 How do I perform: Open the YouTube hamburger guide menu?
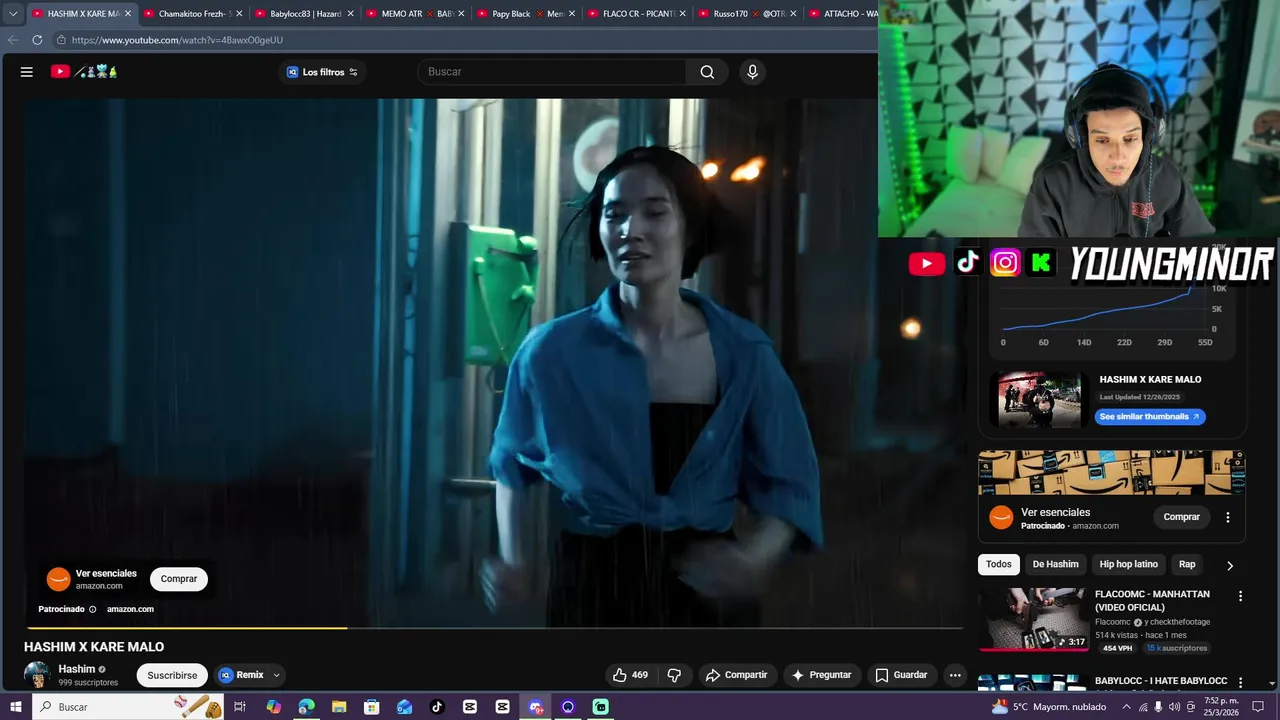pos(27,72)
